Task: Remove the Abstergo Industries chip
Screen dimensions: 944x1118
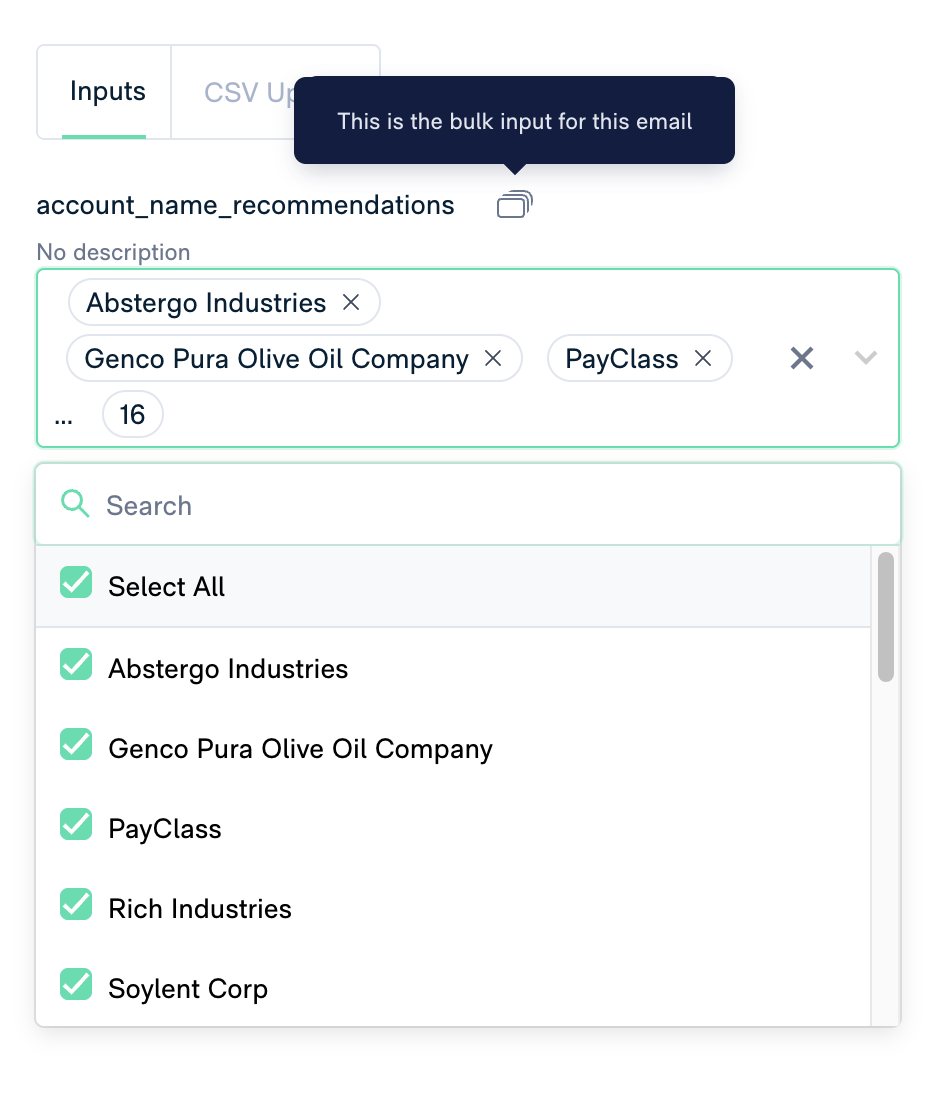Action: point(351,302)
